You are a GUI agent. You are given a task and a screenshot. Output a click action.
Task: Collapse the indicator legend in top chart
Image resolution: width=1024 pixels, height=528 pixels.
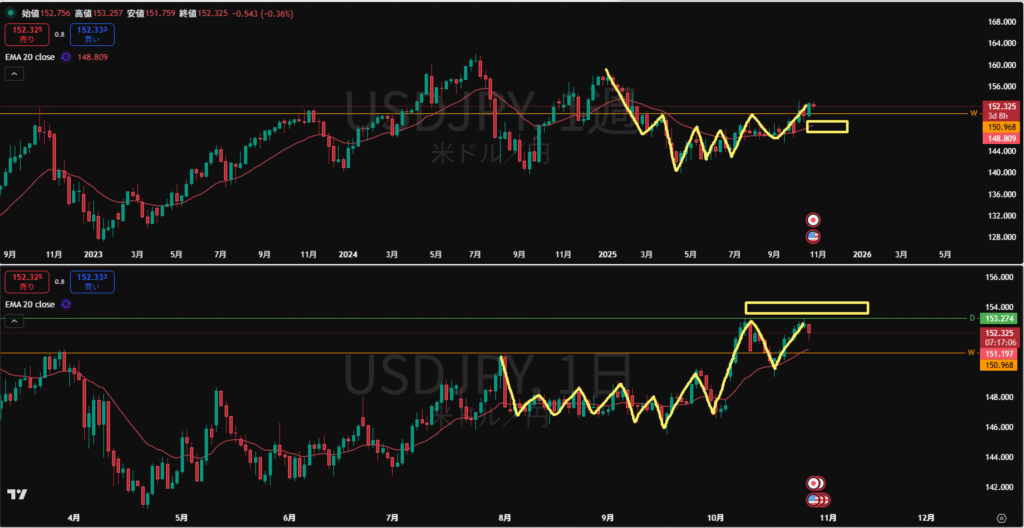[x=14, y=74]
